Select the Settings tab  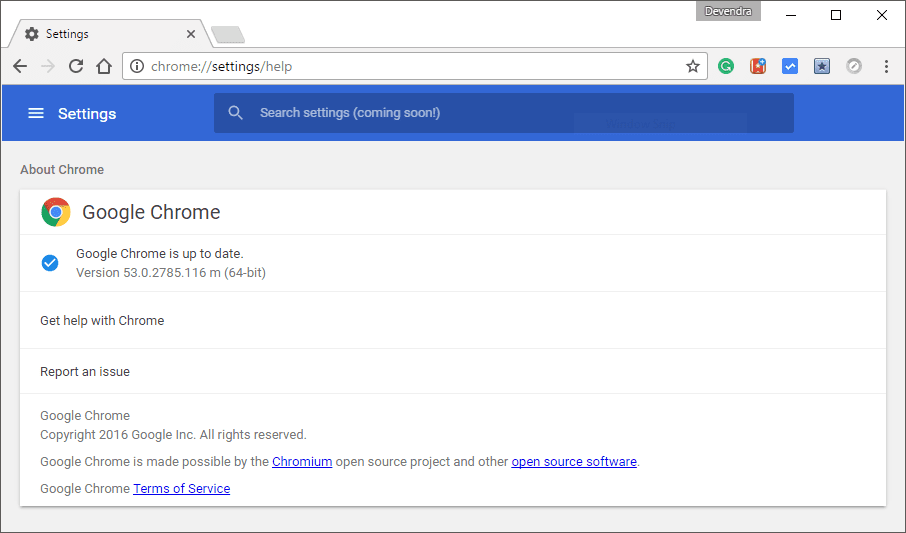coord(110,34)
